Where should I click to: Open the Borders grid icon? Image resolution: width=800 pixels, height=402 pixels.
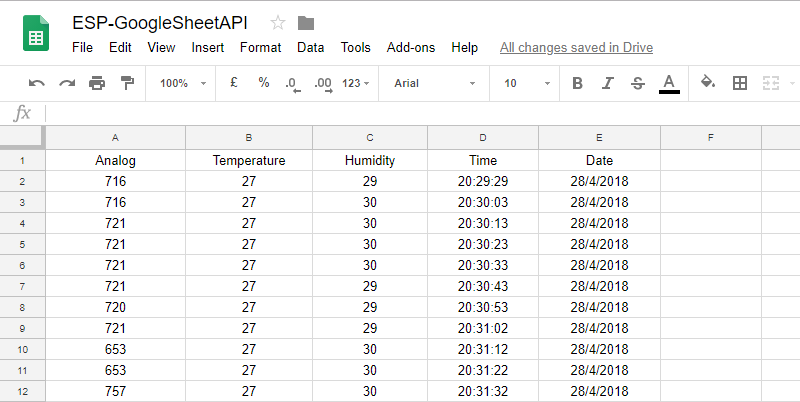tap(740, 83)
